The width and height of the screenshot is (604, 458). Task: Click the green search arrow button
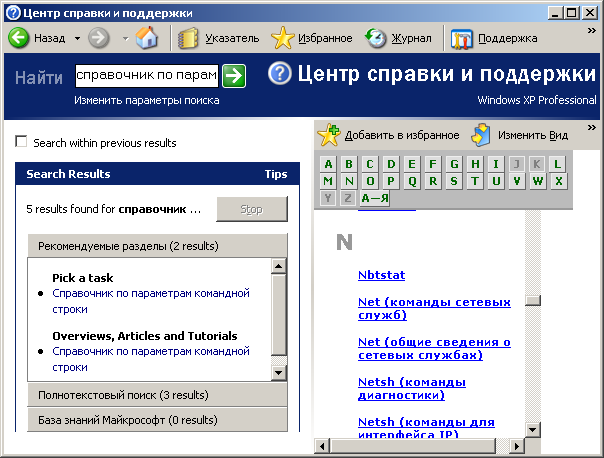click(234, 75)
